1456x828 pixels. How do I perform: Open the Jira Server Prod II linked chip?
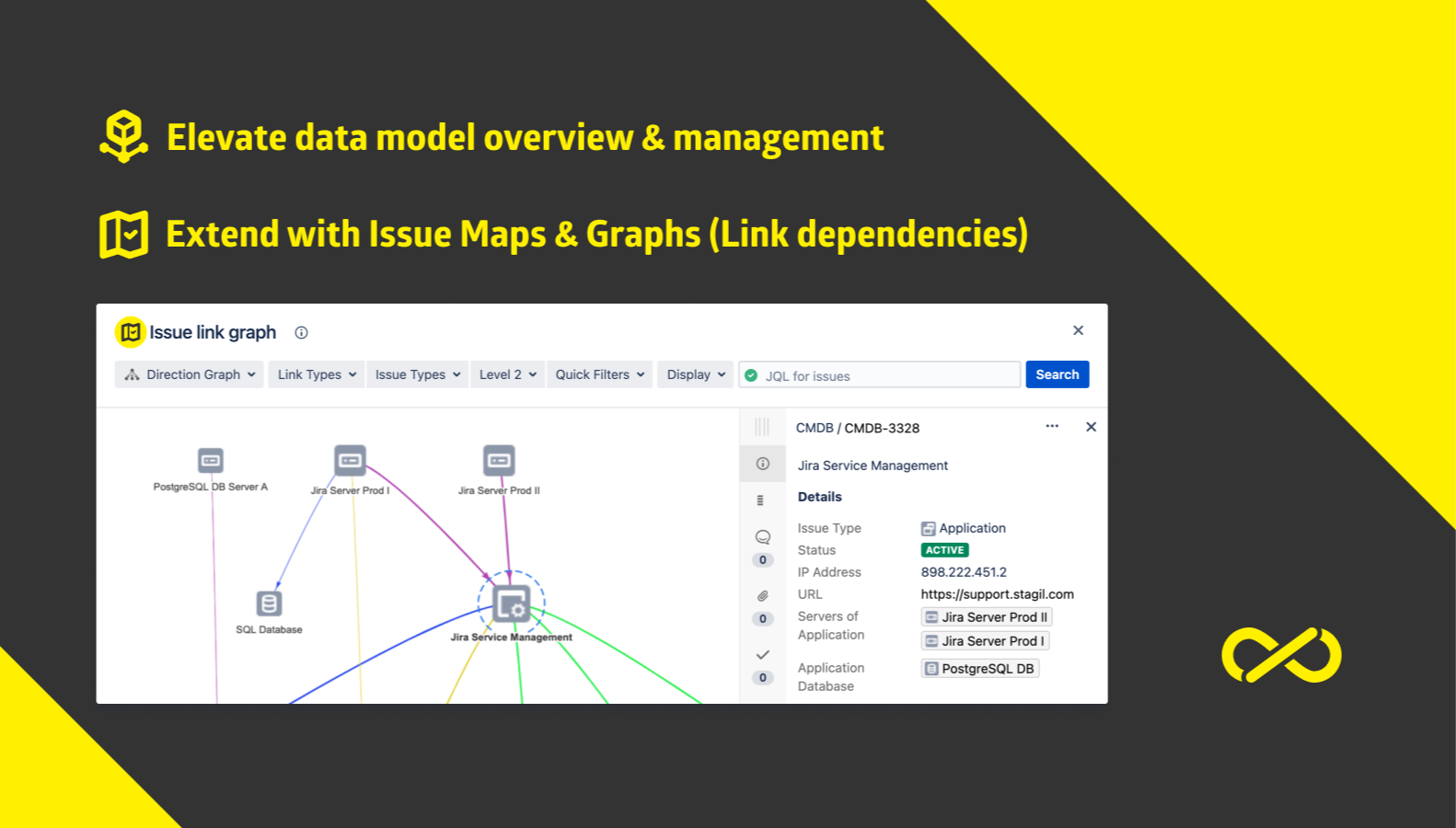coord(986,617)
